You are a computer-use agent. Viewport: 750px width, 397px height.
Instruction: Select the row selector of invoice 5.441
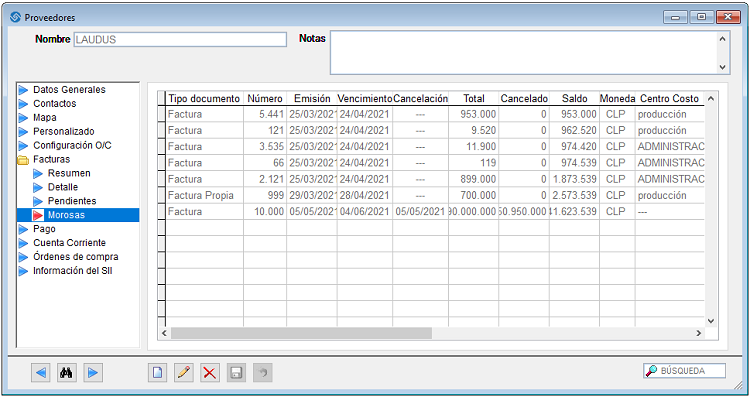click(x=162, y=114)
